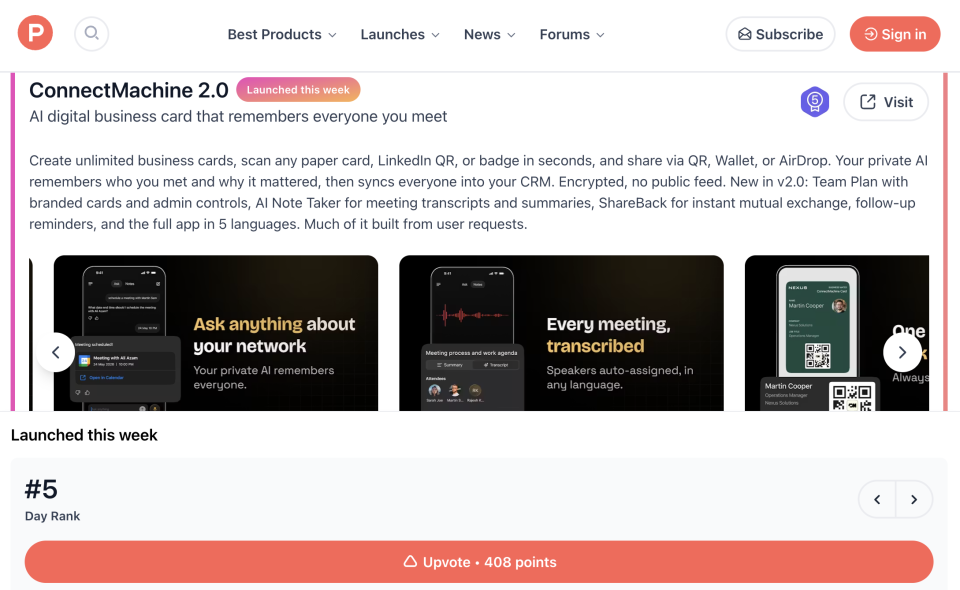
Task: Show next gallery image
Action: [902, 352]
